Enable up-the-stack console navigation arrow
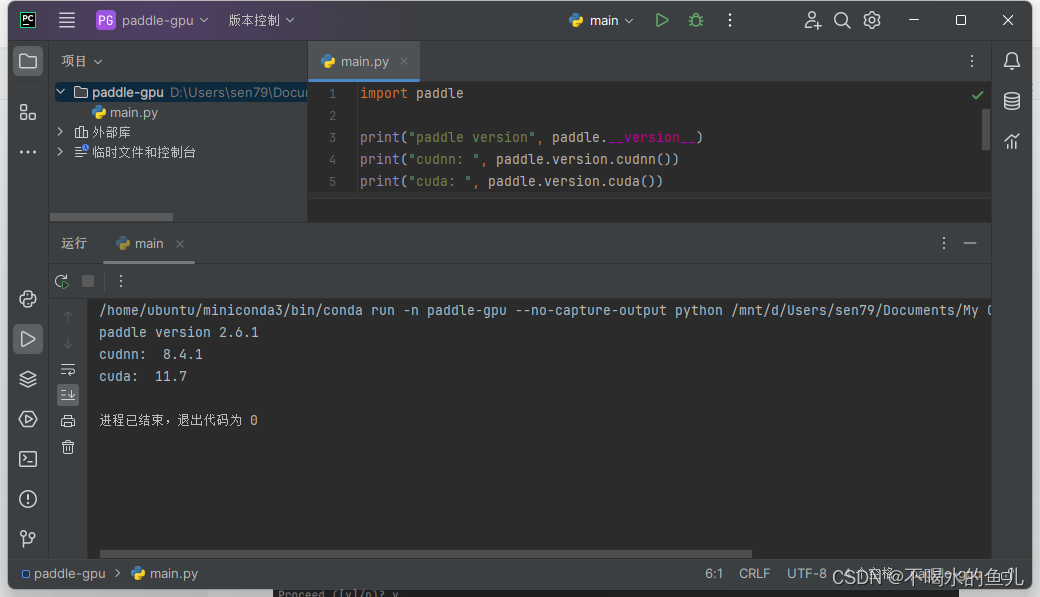Image resolution: width=1040 pixels, height=597 pixels. (x=68, y=318)
